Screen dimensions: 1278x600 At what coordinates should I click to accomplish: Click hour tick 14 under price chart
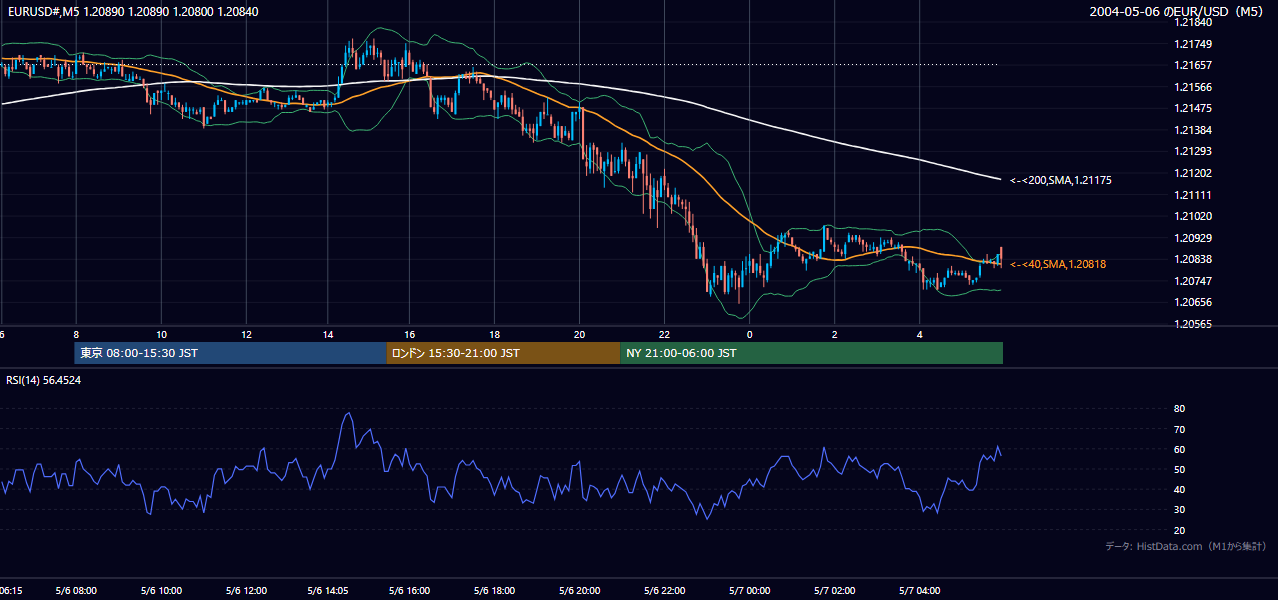point(328,334)
